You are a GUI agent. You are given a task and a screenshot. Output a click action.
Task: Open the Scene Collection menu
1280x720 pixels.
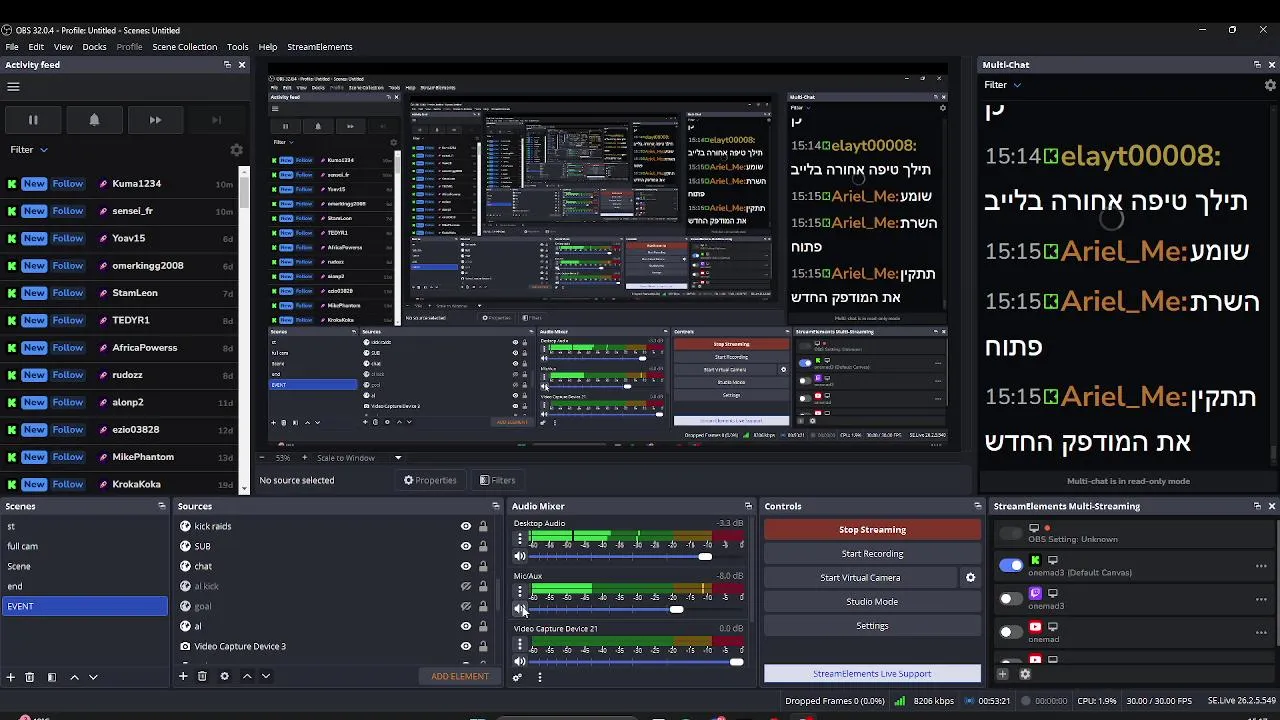184,47
